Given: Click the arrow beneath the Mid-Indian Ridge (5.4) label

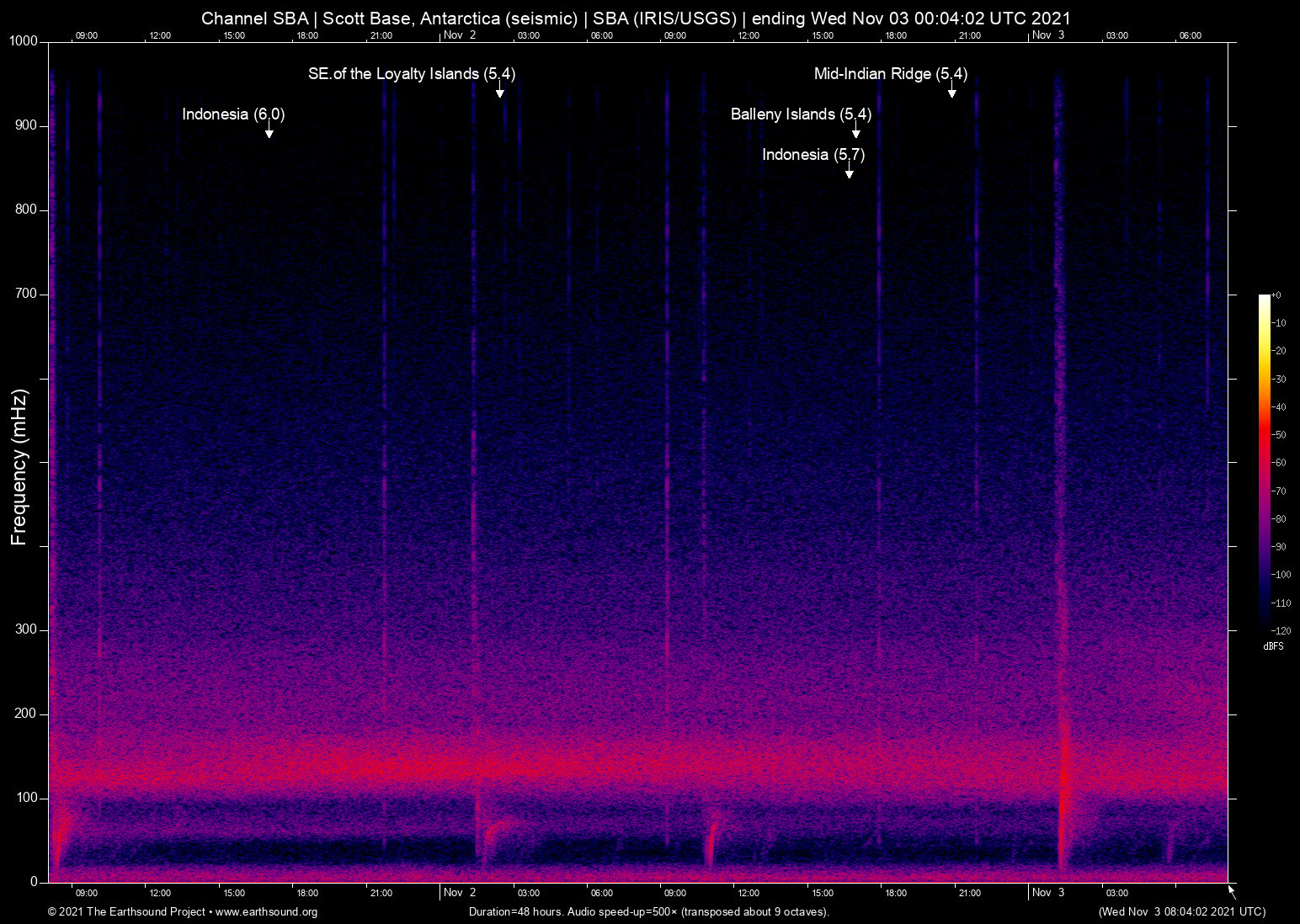Looking at the screenshot, I should (951, 91).
